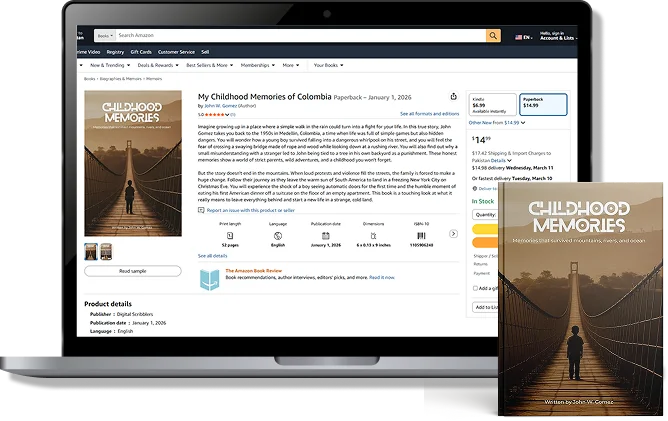
Task: Click the book title My Childhood Memories of Colombia
Action: click(x=265, y=97)
